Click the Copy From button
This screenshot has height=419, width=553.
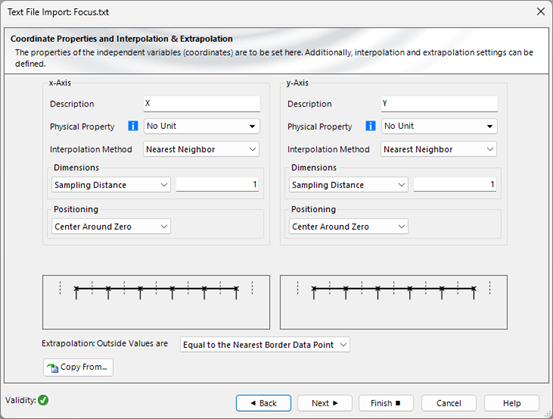pos(78,367)
